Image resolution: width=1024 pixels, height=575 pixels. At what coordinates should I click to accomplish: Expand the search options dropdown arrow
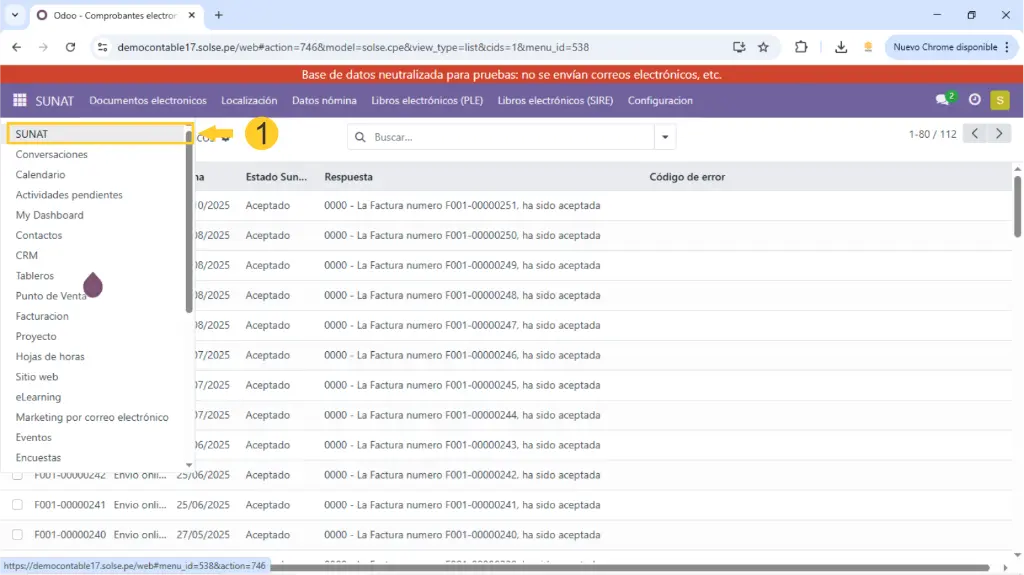click(x=665, y=137)
